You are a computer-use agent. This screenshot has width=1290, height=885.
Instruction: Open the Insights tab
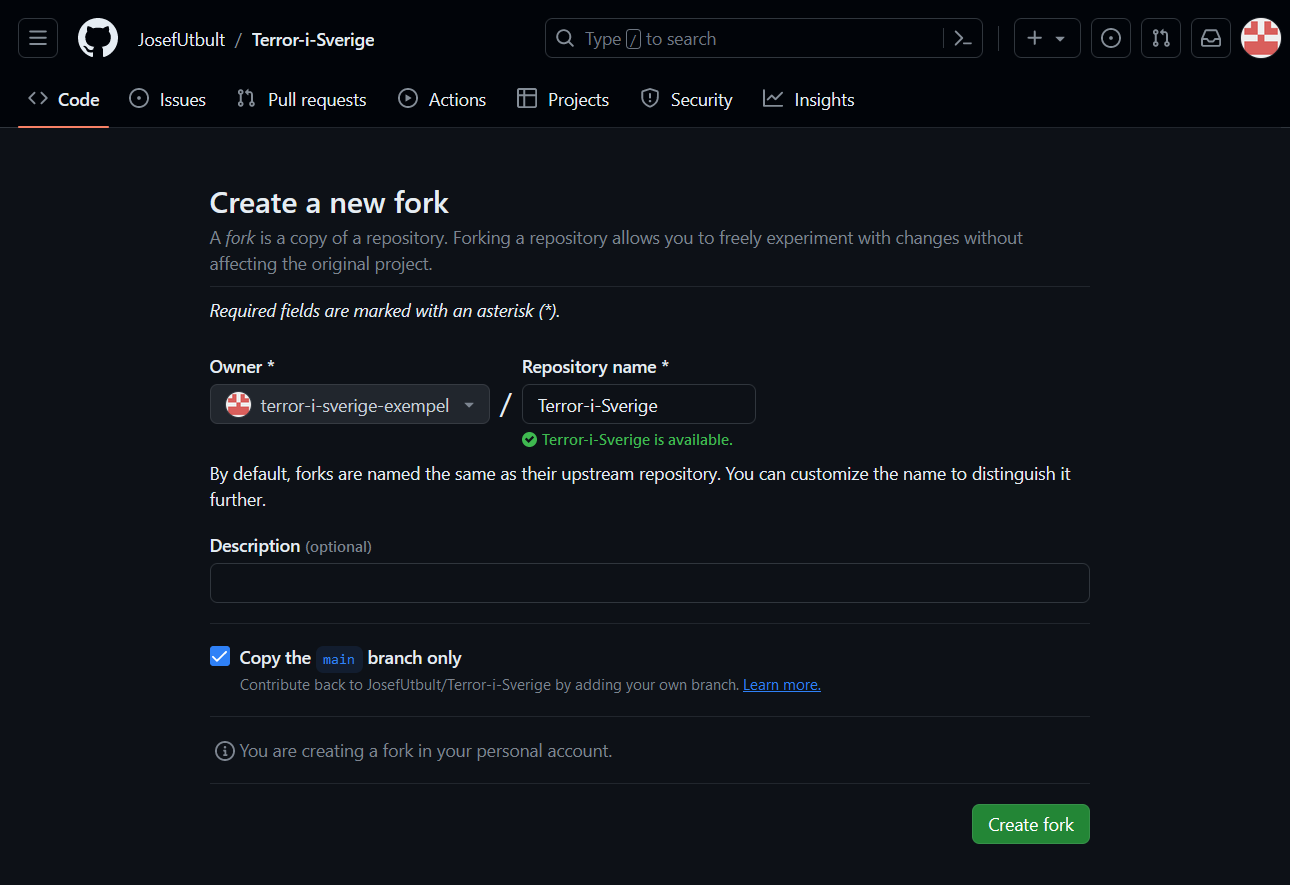(809, 99)
